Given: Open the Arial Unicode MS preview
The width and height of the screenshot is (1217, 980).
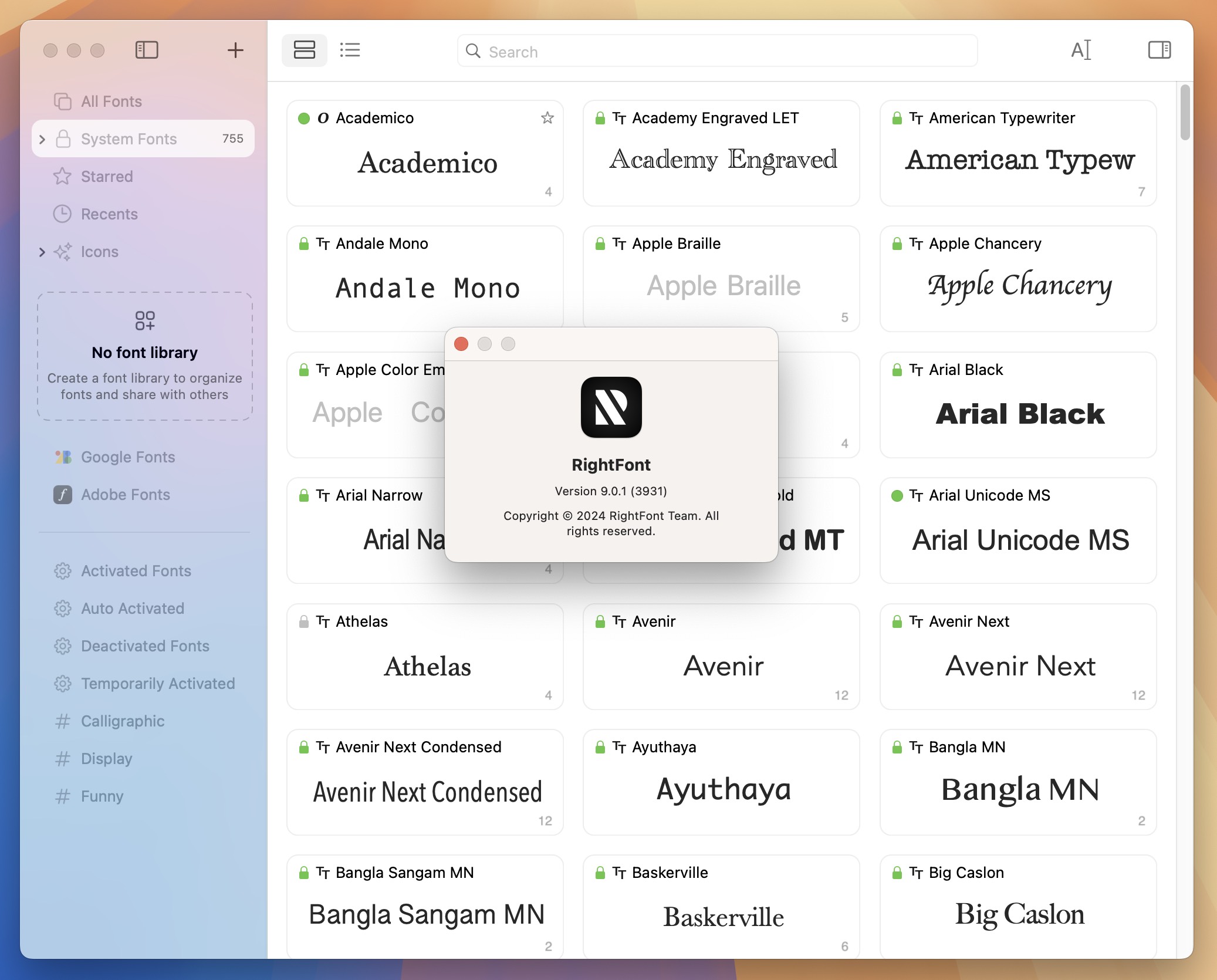Looking at the screenshot, I should coord(1020,540).
